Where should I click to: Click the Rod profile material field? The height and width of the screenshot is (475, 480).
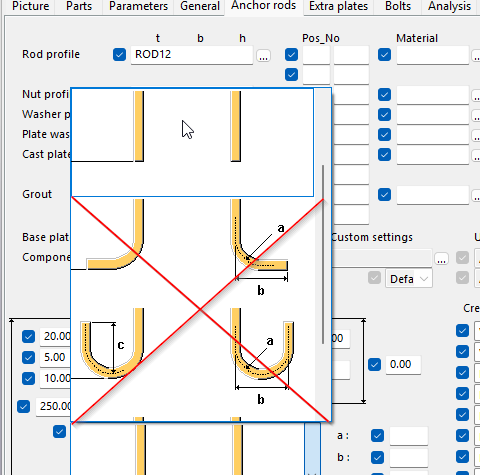pos(433,55)
